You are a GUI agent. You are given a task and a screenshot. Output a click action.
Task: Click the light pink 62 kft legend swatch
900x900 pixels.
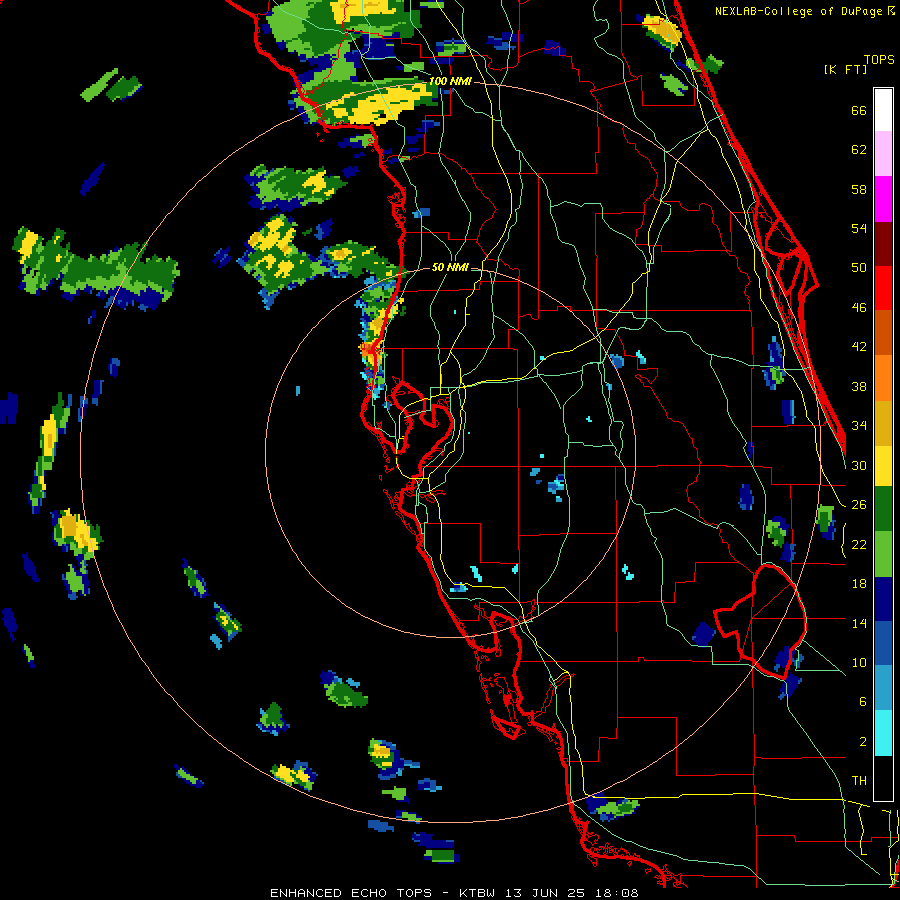click(883, 153)
